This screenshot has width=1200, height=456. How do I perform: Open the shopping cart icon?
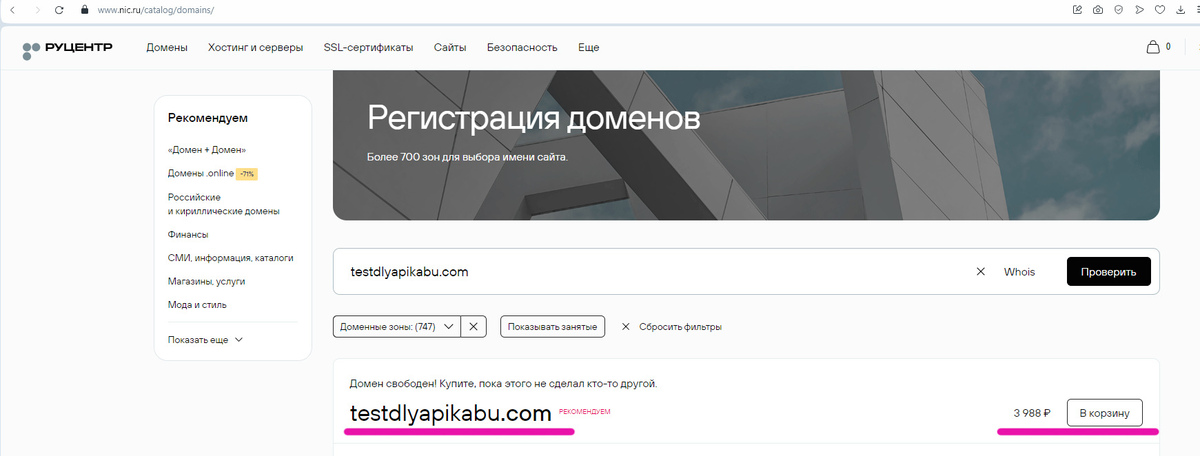coord(1152,47)
